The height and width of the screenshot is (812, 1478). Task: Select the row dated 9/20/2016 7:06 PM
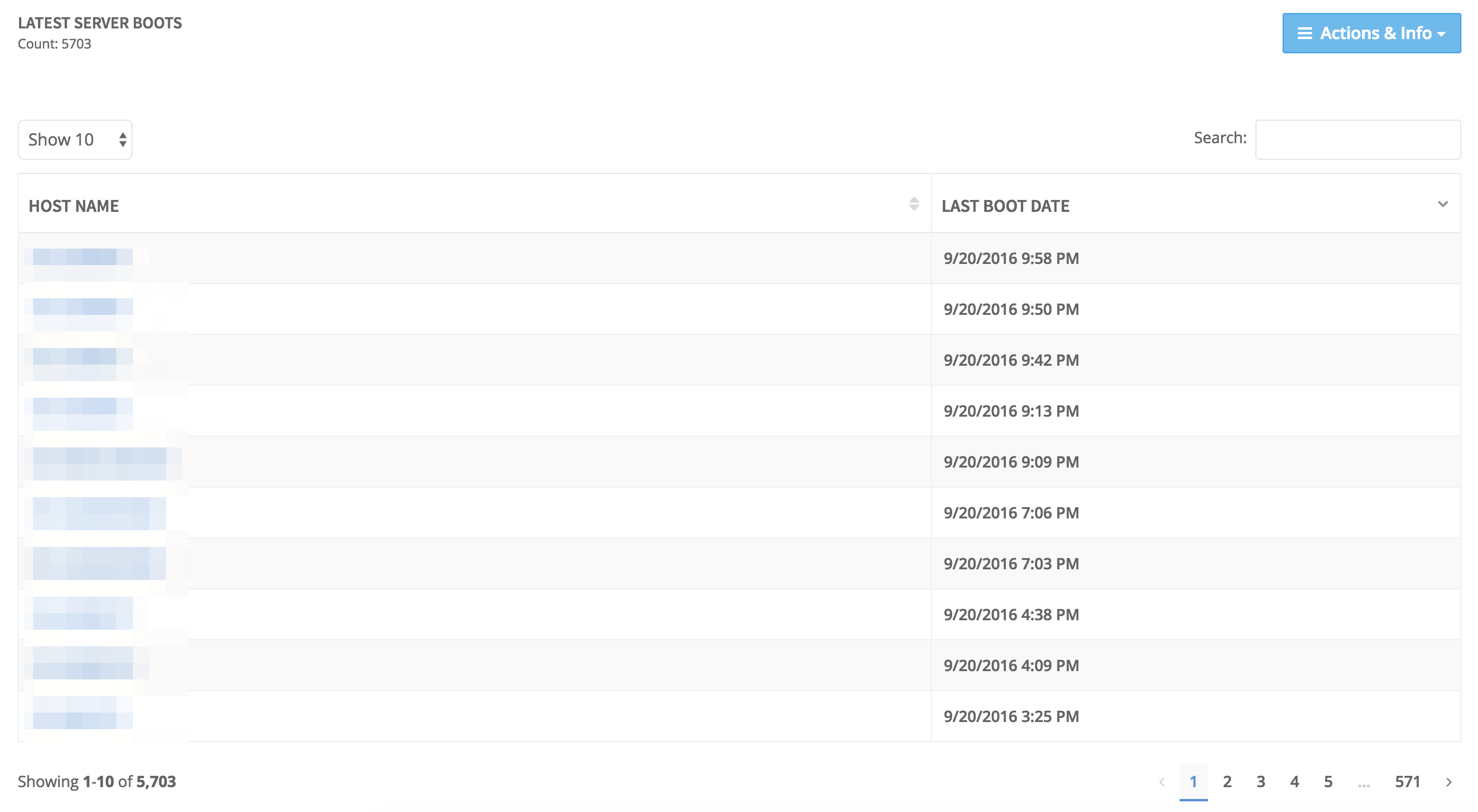coord(739,513)
